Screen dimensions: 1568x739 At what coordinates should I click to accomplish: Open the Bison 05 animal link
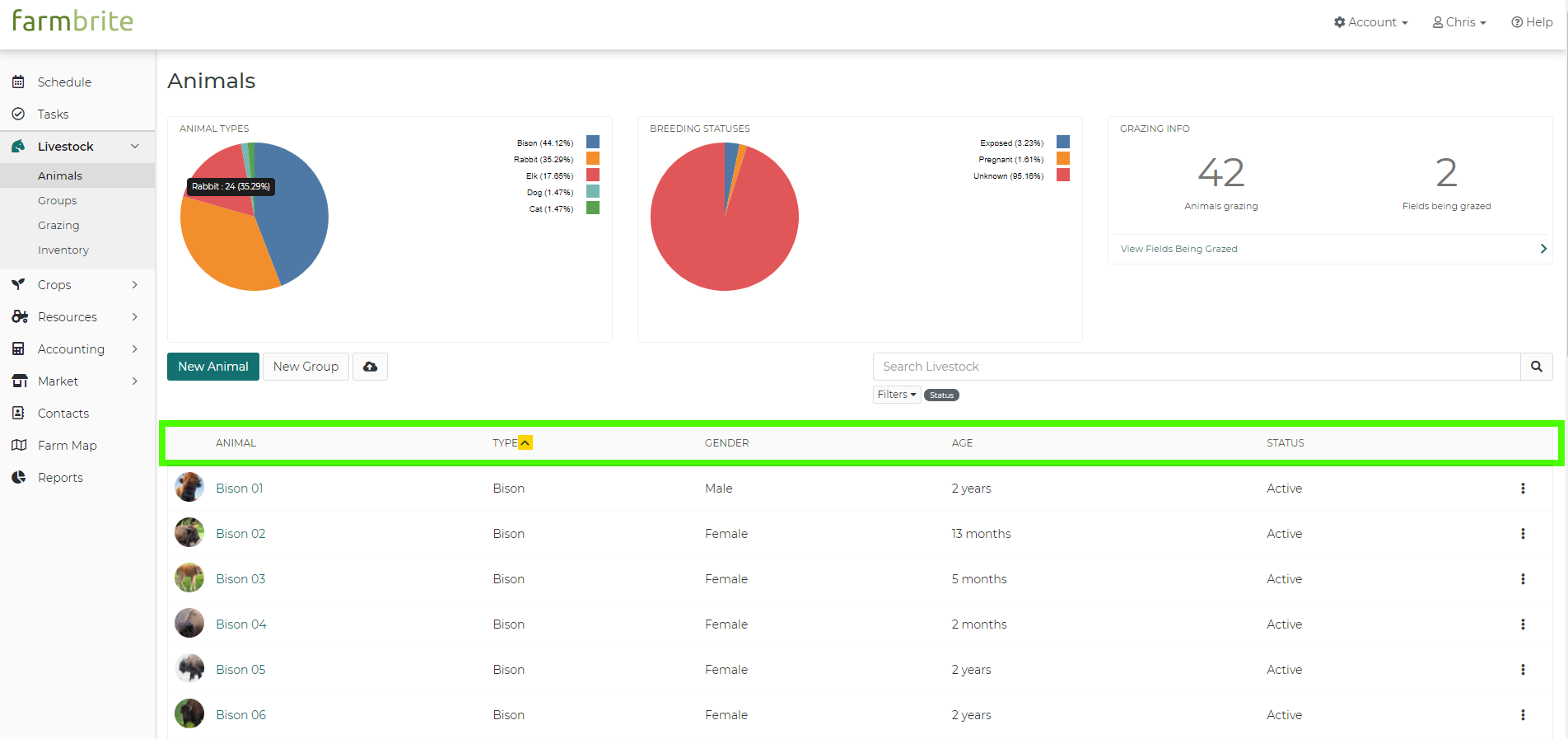click(x=240, y=670)
